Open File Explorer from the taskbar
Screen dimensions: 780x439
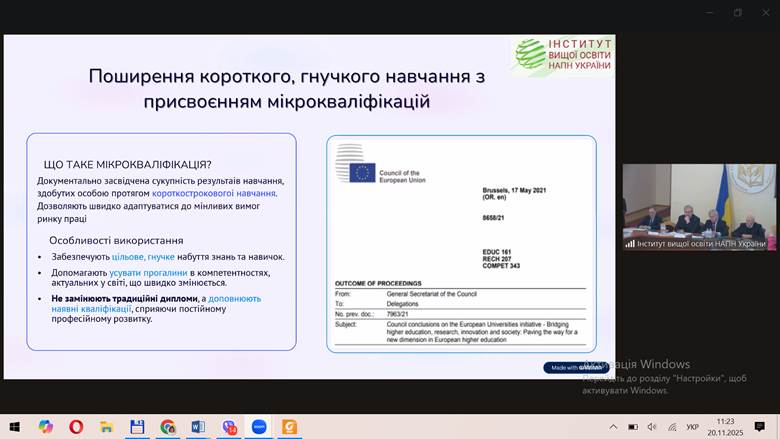tap(106, 427)
